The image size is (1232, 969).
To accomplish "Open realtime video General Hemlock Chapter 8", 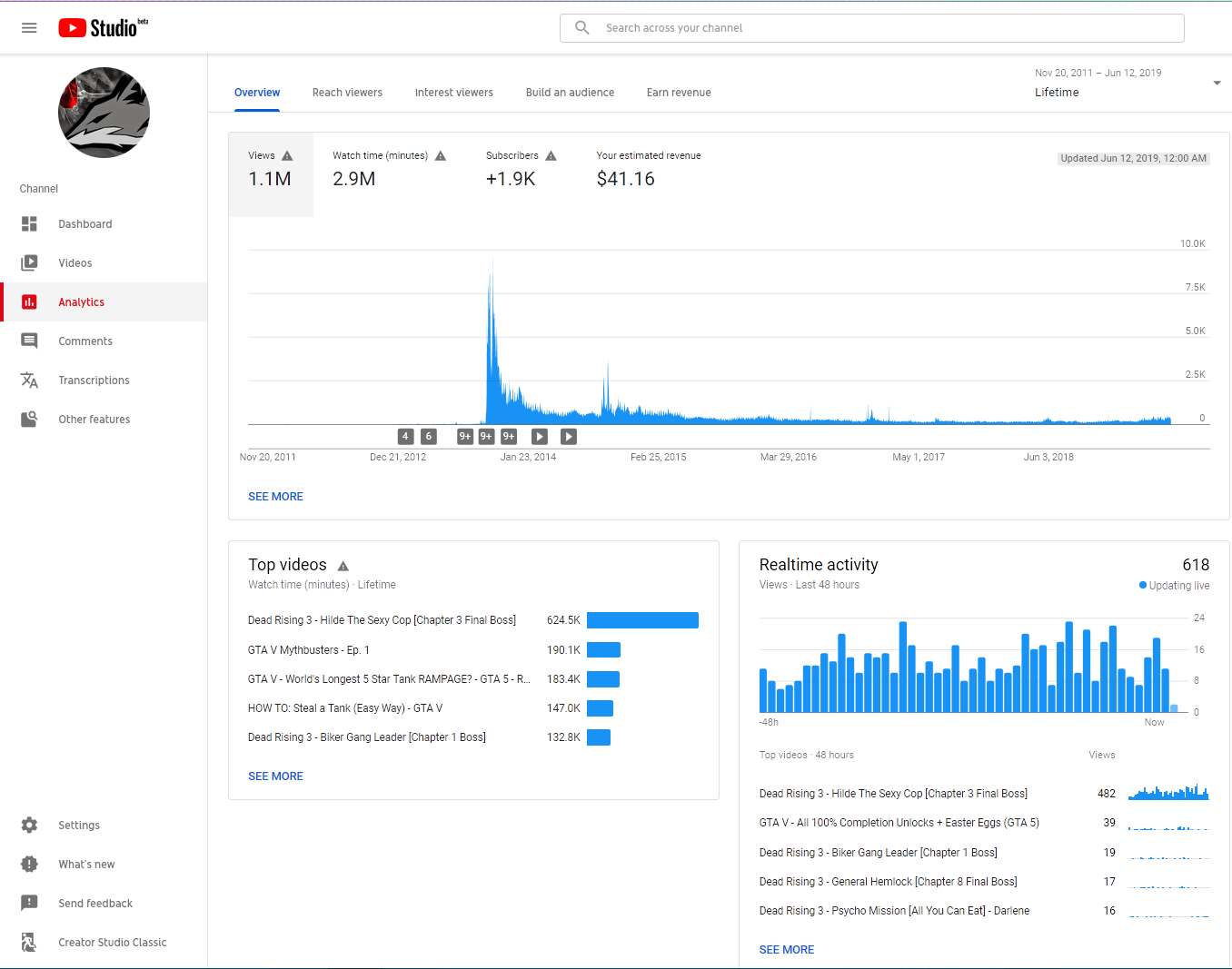I will click(889, 882).
